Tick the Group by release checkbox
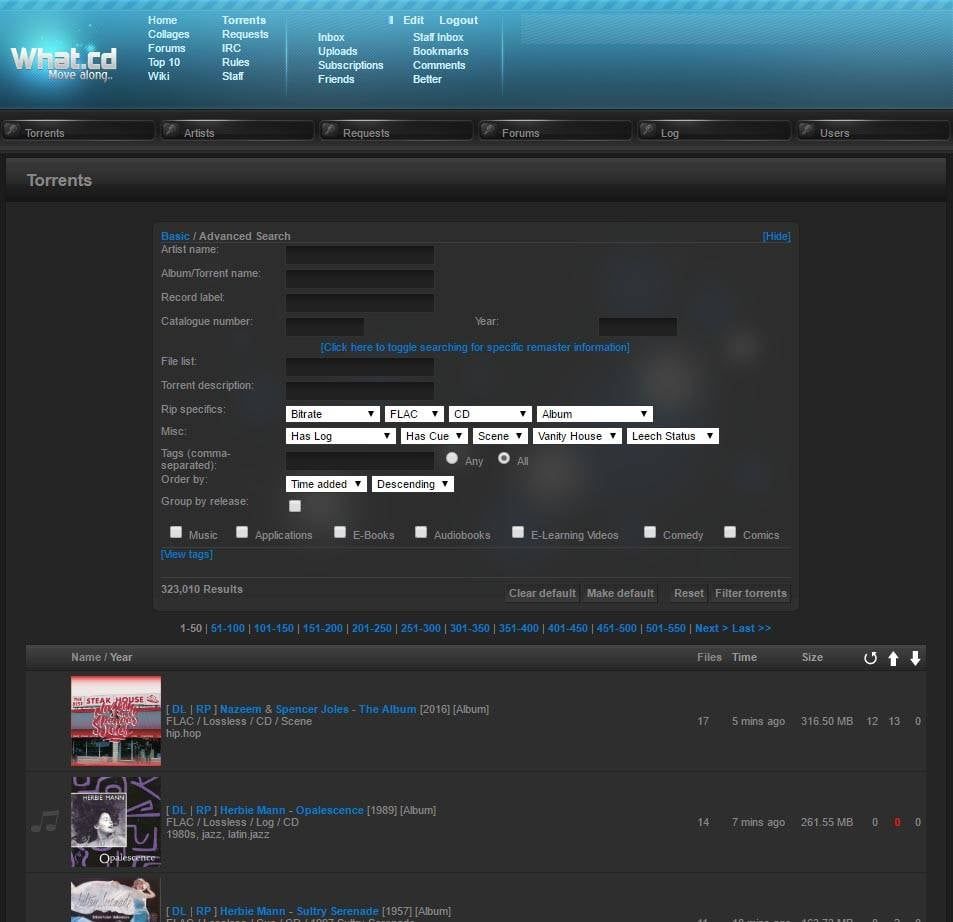953x922 pixels. (294, 506)
